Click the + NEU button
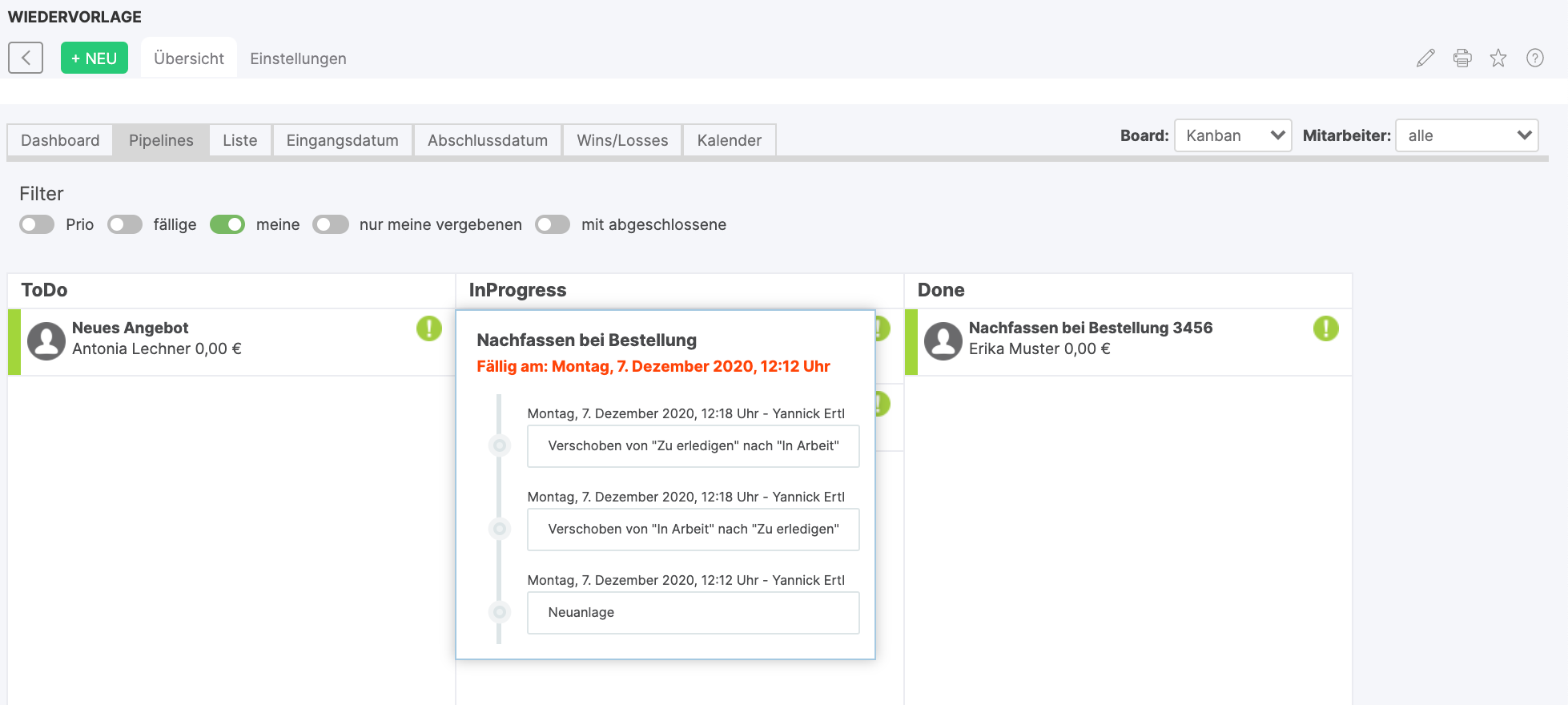Image resolution: width=1568 pixels, height=705 pixels. pos(94,58)
